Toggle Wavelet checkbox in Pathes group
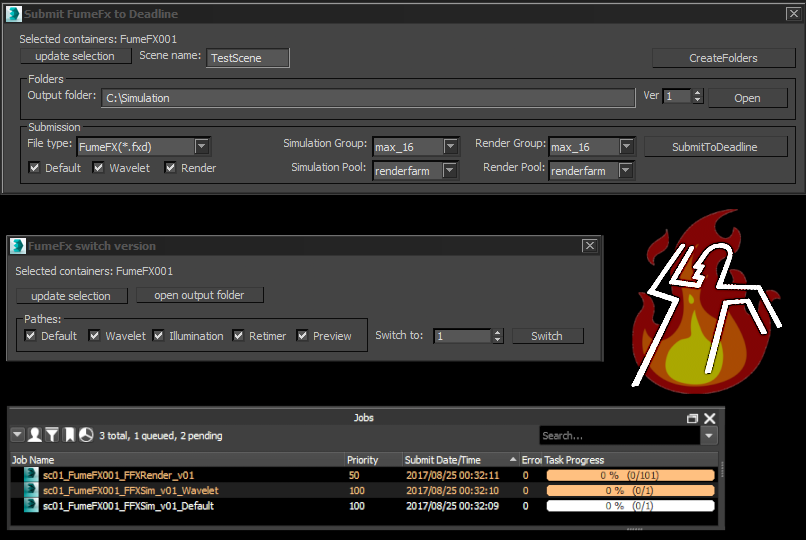806x540 pixels. pos(94,336)
